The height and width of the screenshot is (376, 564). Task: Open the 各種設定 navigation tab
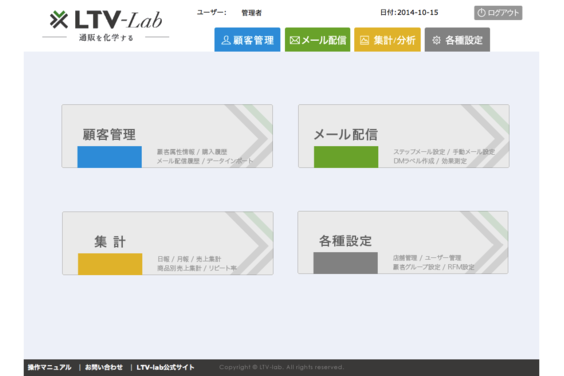pyautogui.click(x=457, y=40)
